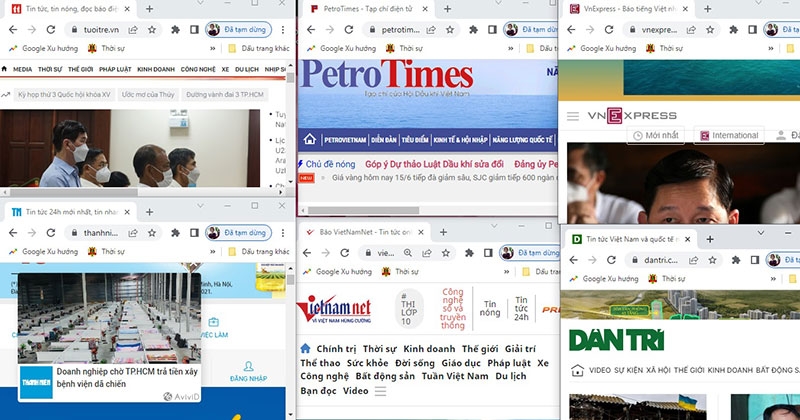
Task: Expand hidden bookmarks chevron in thanhnien window
Action: pos(213,252)
